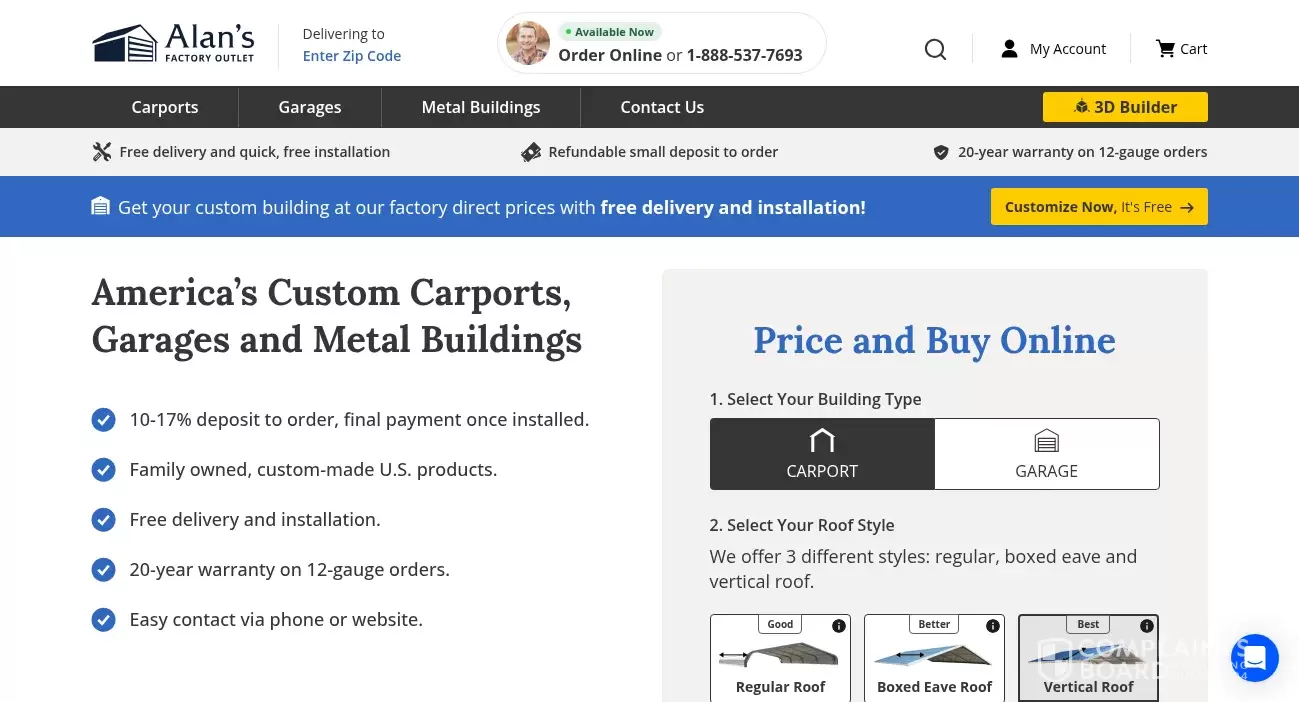The height and width of the screenshot is (702, 1299).
Task: Select the Vertical Roof style option
Action: click(1088, 658)
